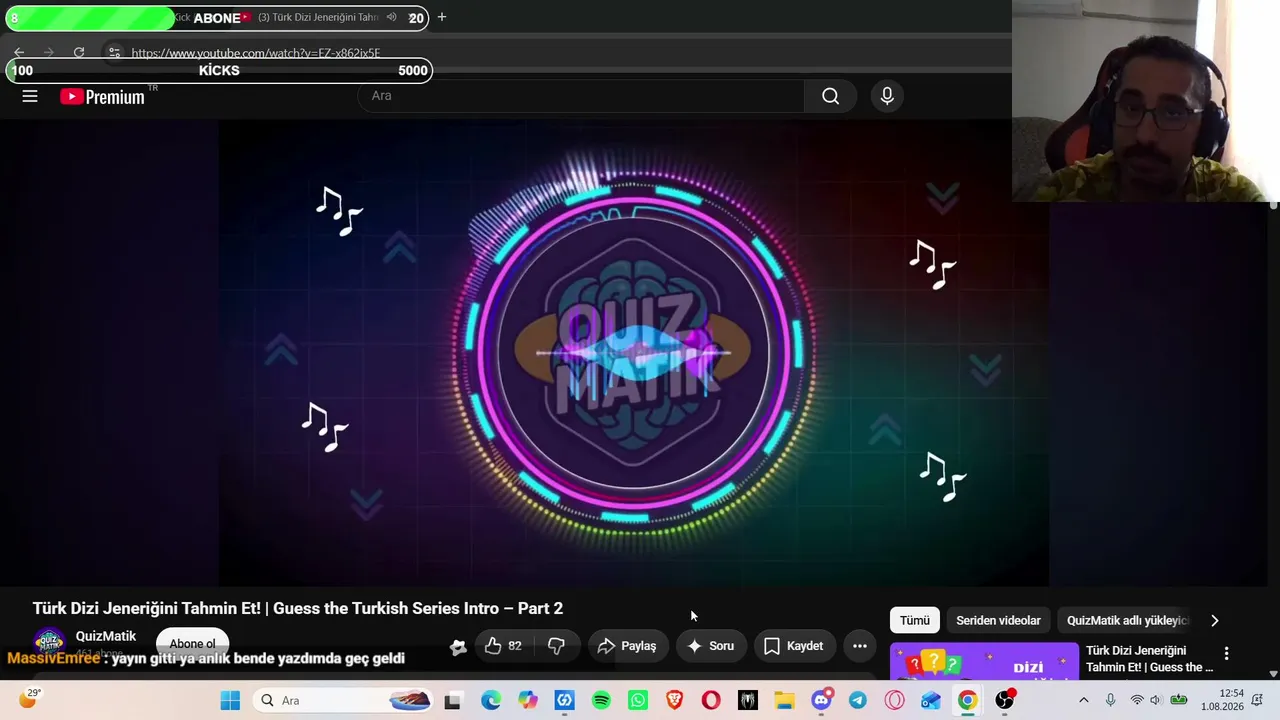The image size is (1280, 720).
Task: Go back to the previous page
Action: pyautogui.click(x=19, y=52)
